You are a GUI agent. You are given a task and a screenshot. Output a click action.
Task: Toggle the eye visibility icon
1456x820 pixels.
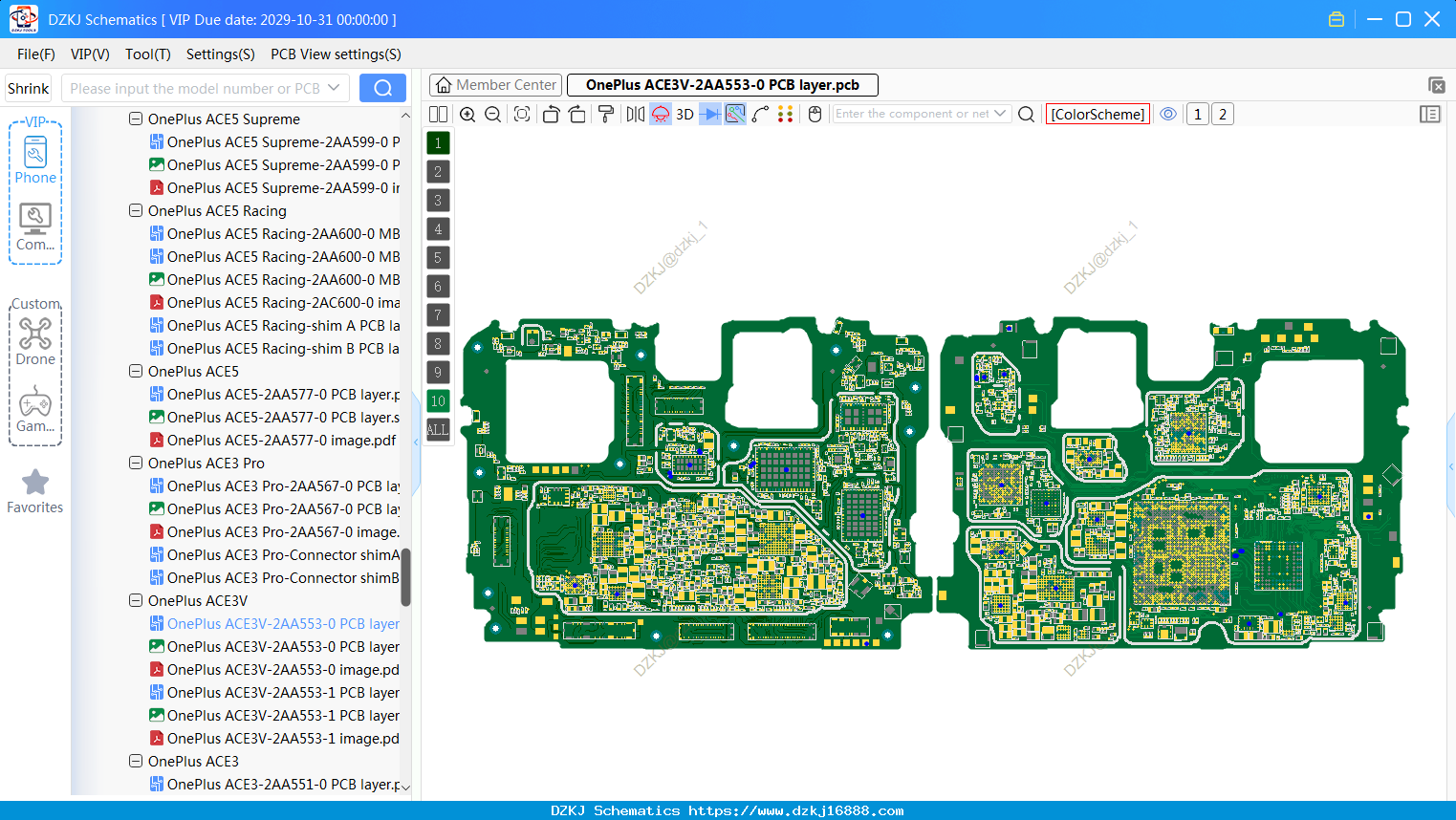click(x=1168, y=114)
